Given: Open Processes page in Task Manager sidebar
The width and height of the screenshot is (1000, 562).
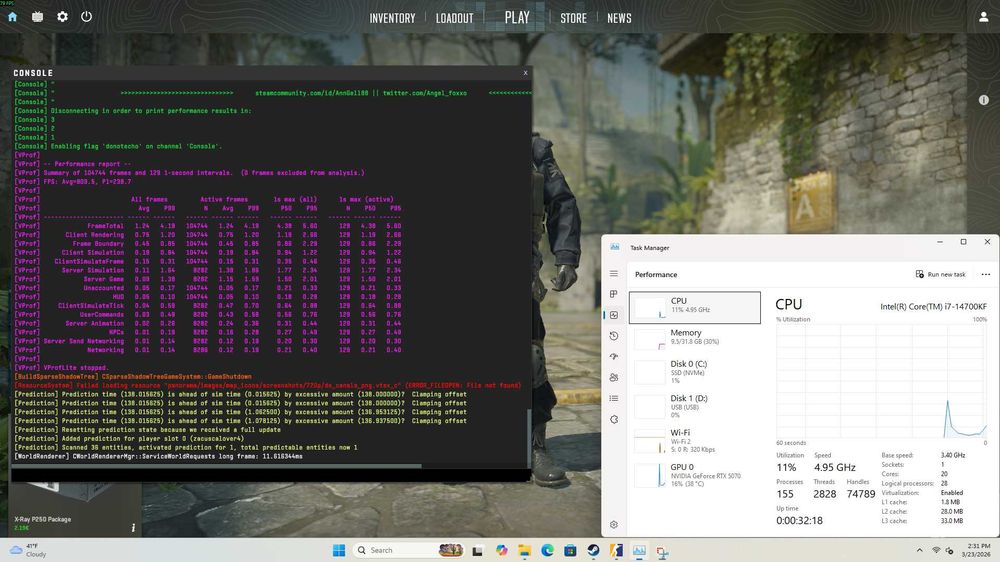Looking at the screenshot, I should tap(614, 294).
